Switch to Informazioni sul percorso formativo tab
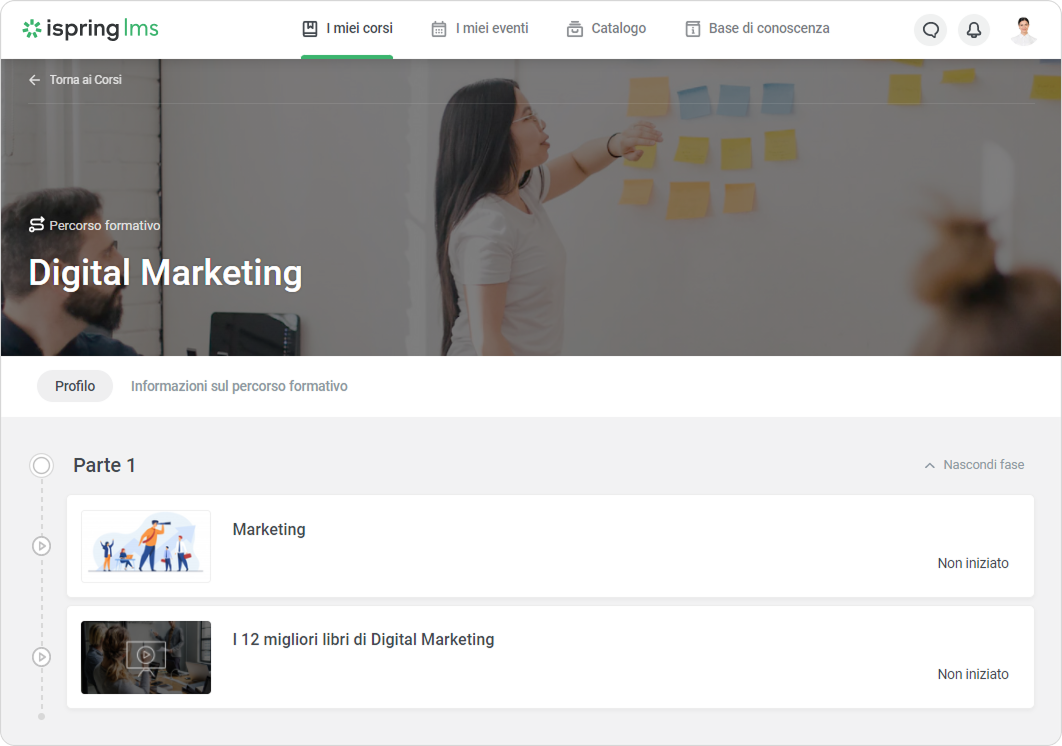 [x=239, y=386]
